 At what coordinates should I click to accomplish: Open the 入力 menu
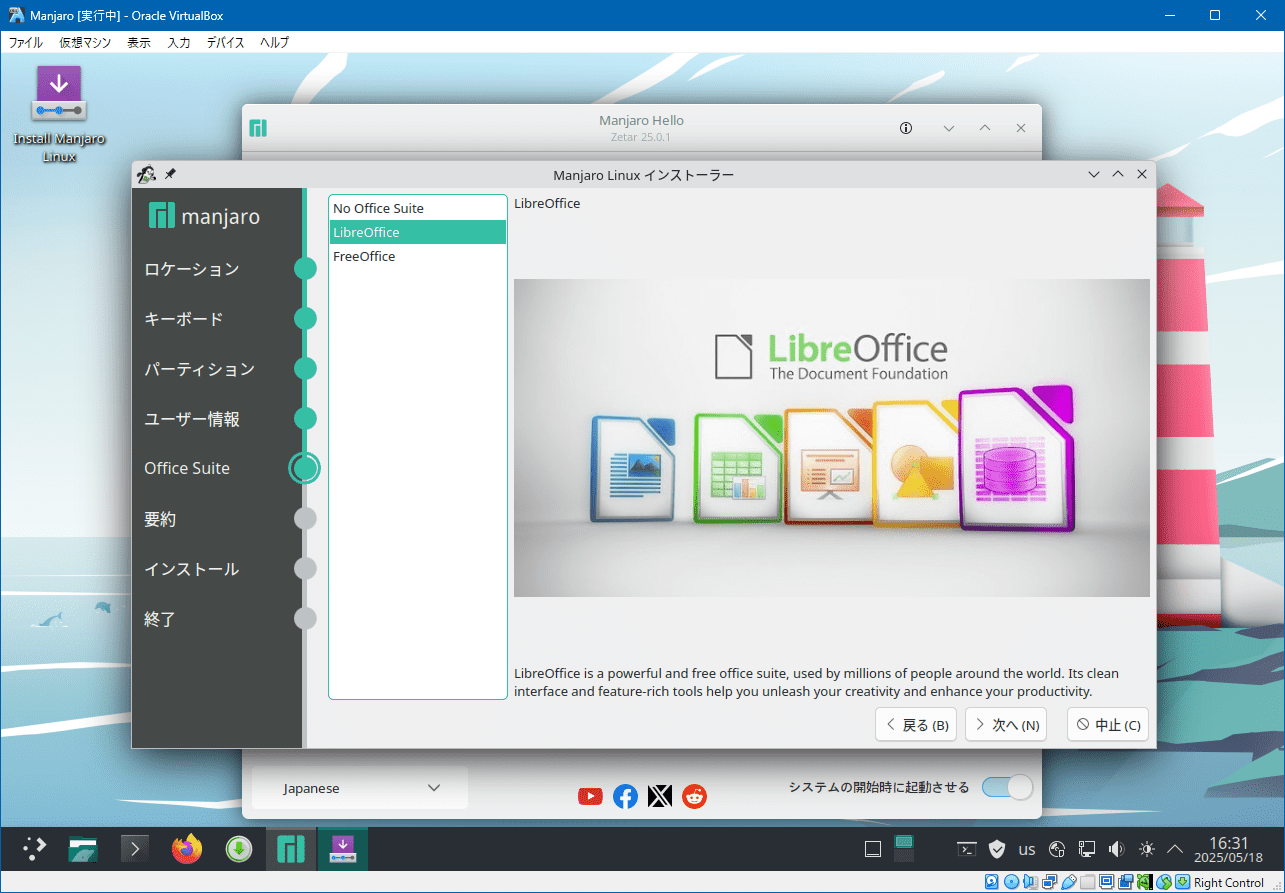(179, 42)
